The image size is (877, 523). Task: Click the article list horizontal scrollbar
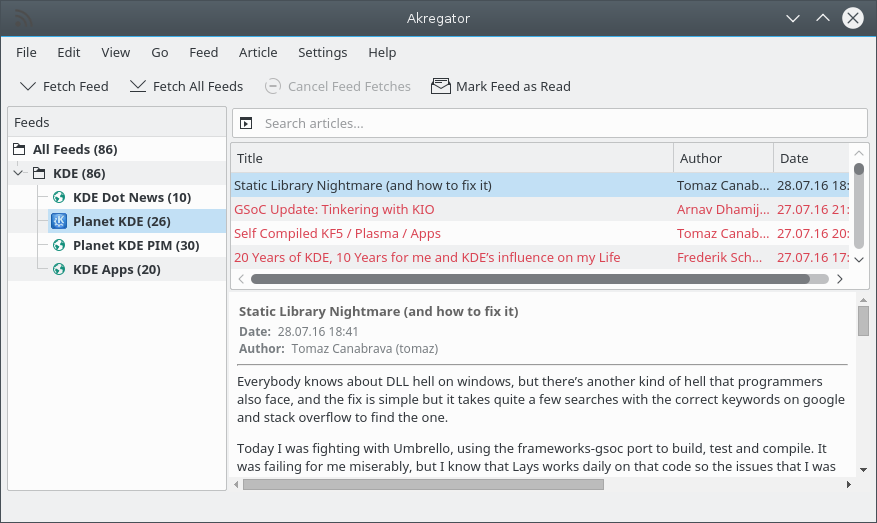click(530, 279)
